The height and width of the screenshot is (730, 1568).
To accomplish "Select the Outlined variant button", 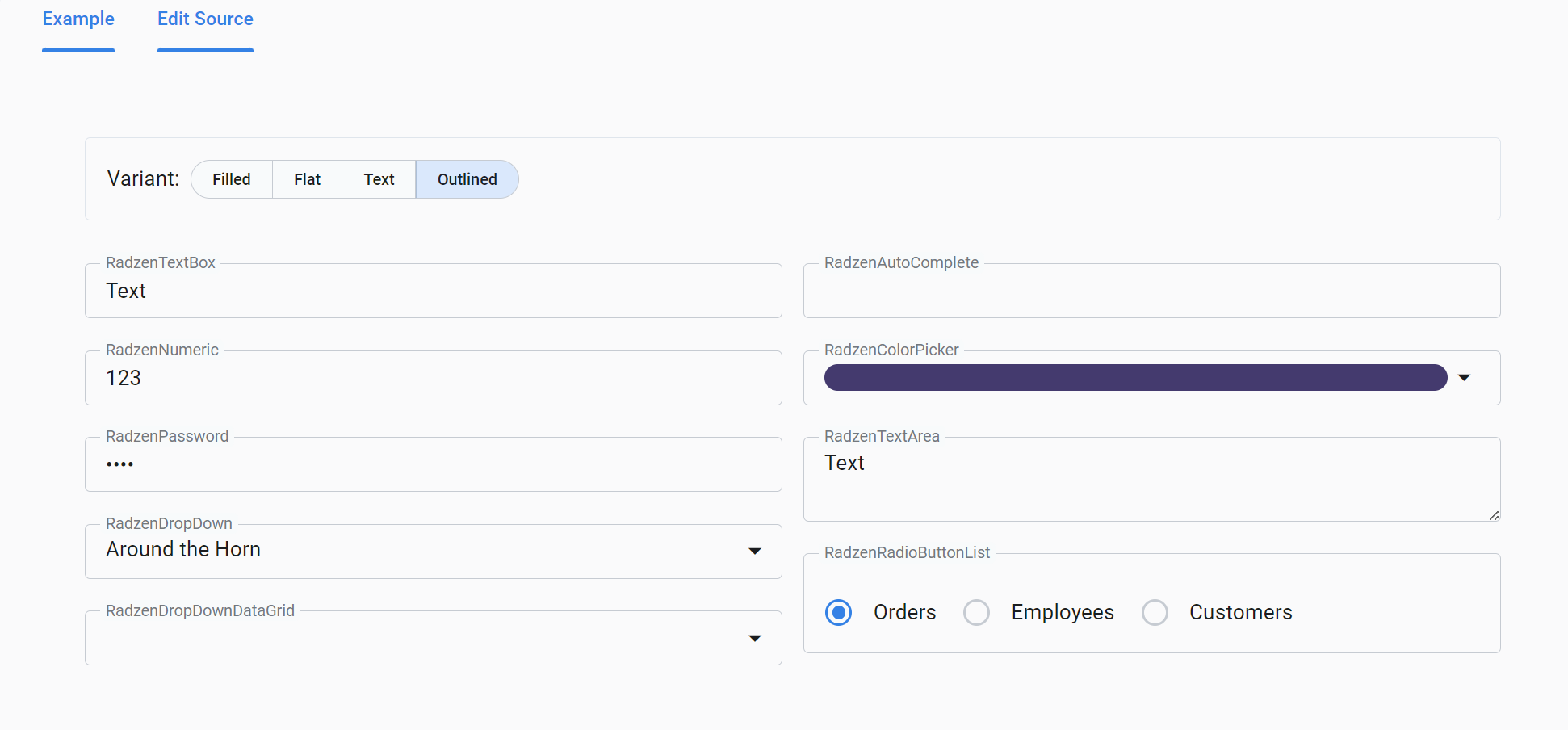I will pos(467,178).
